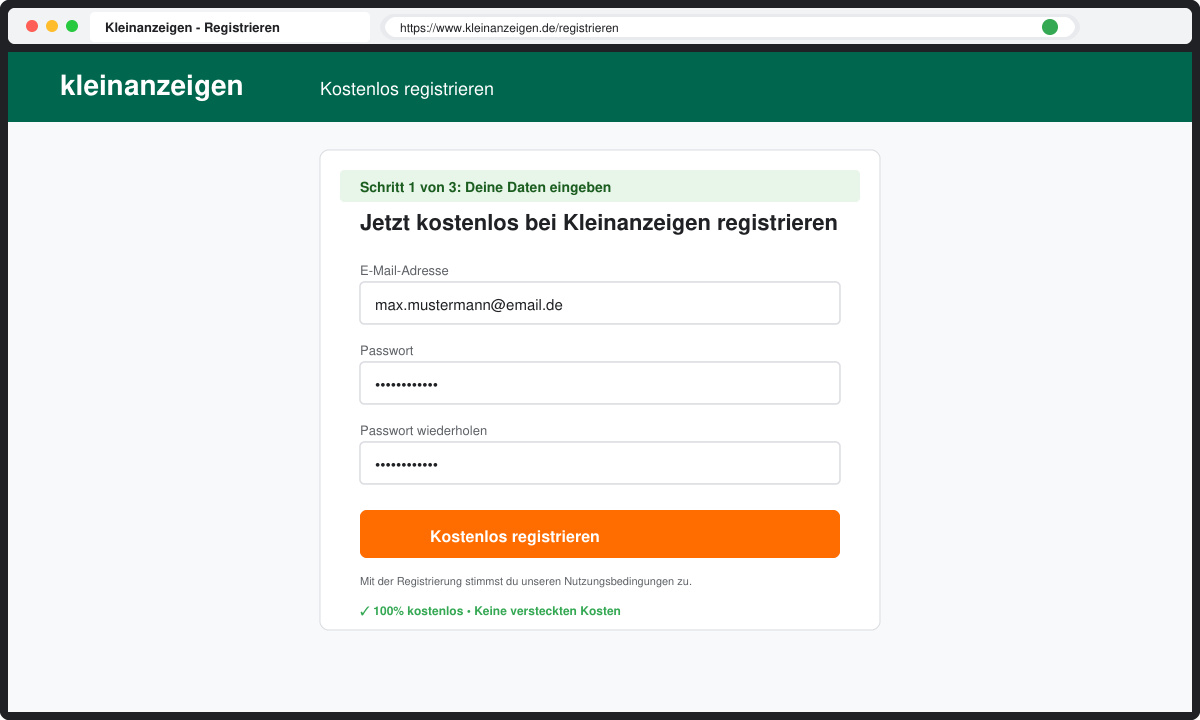Screen dimensions: 1200x720
Task: Click the red close window button
Action: point(32,26)
